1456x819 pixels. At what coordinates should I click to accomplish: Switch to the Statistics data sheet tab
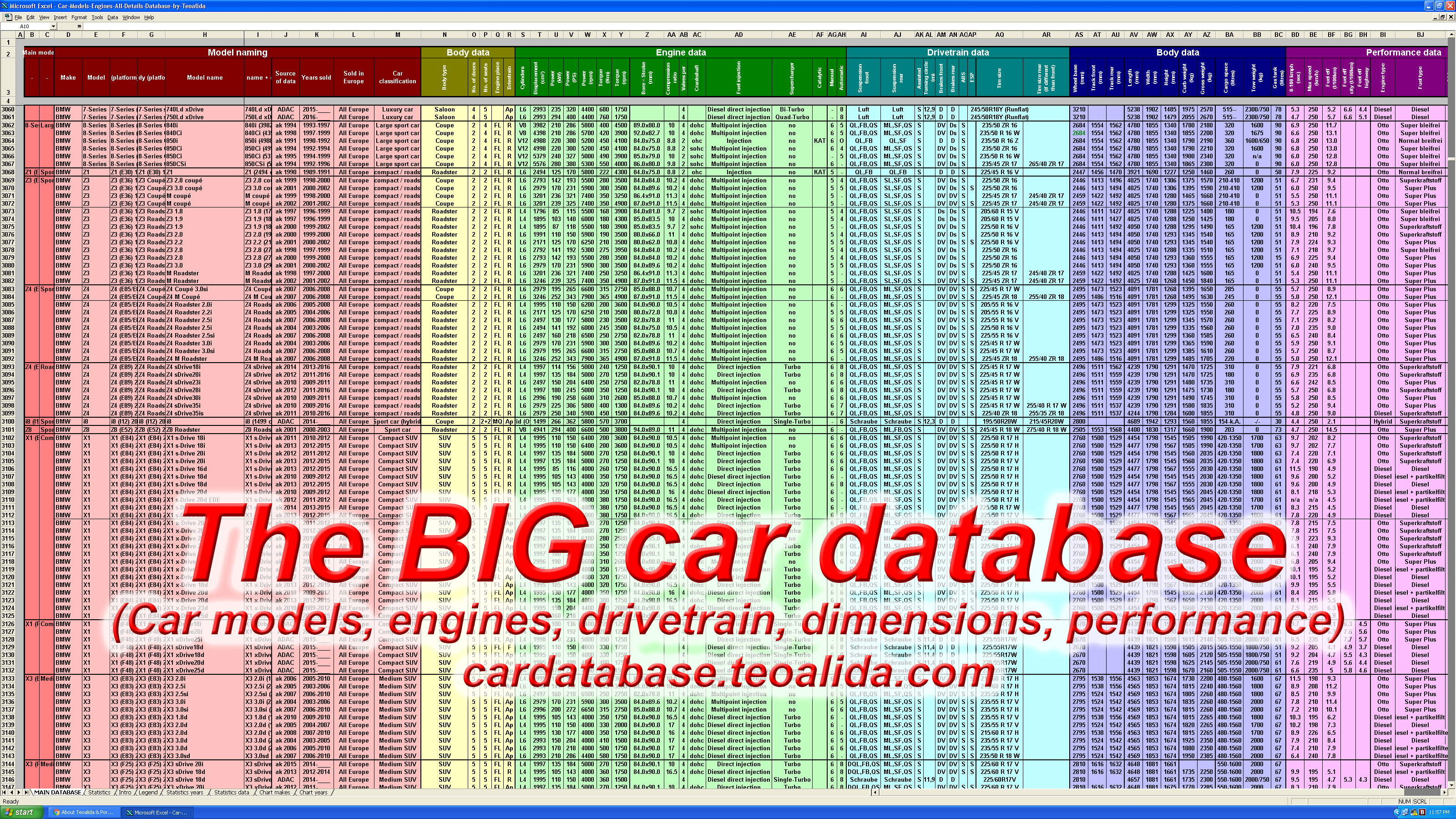pyautogui.click(x=232, y=793)
